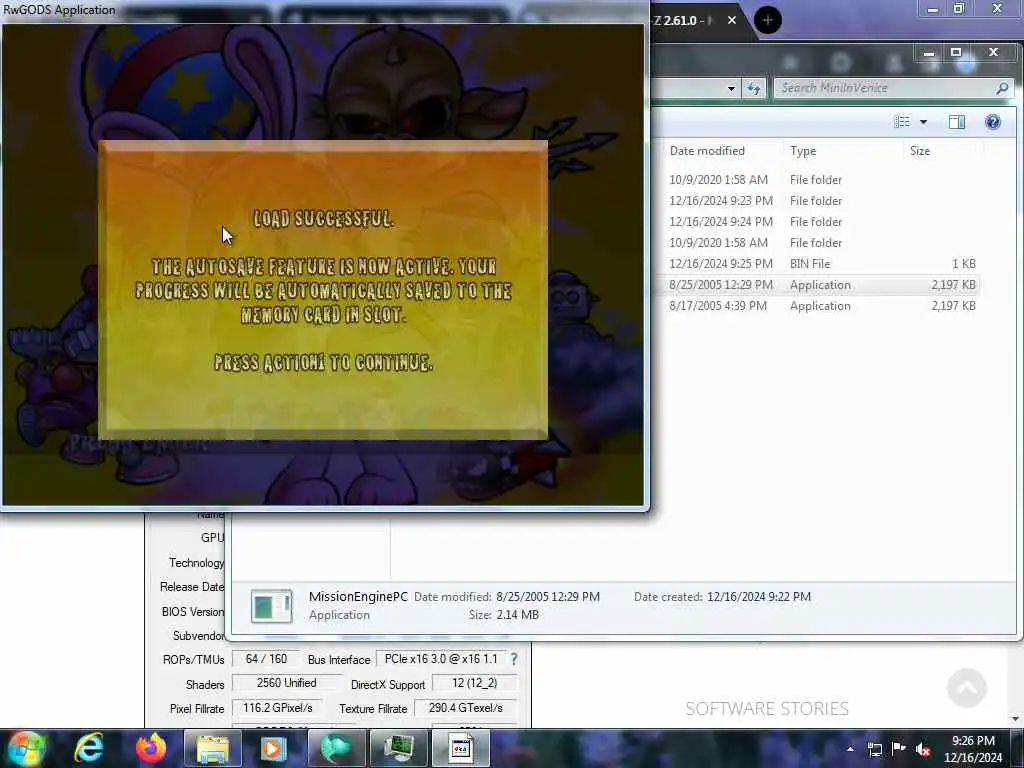Viewport: 1024px width, 768px height.
Task: Open the taskbar clock showing 9:26 PM
Action: click(x=973, y=749)
